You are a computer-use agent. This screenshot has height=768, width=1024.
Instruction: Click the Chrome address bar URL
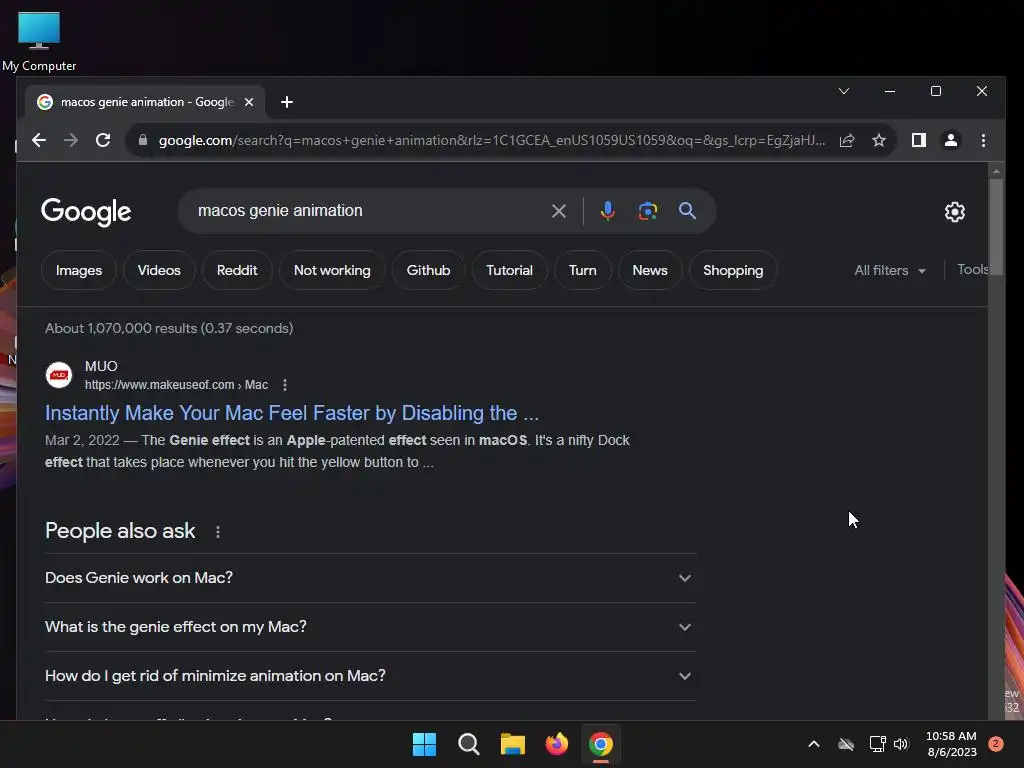click(492, 140)
